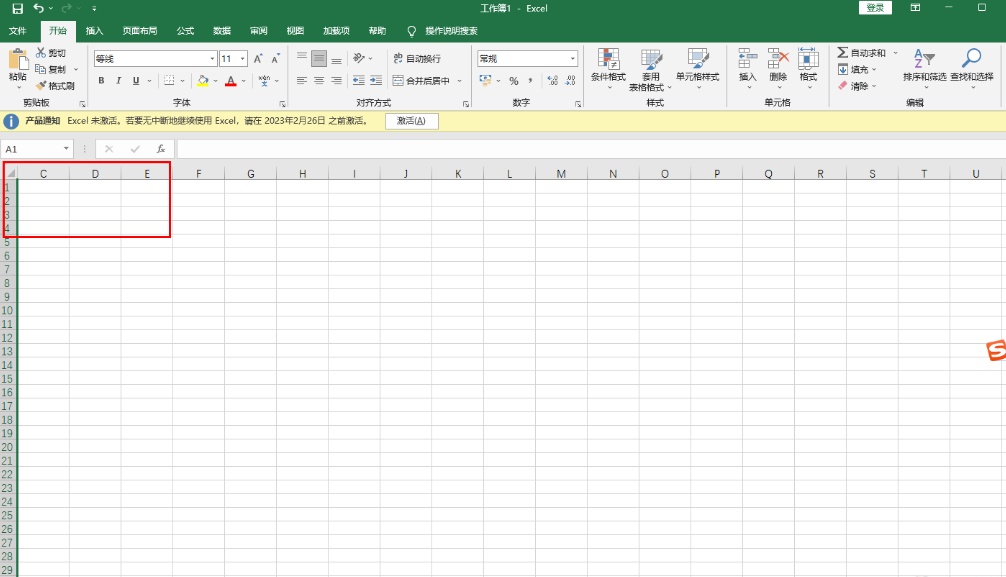Image resolution: width=1006 pixels, height=577 pixels.
Task: Click the yellow fill color bucket
Action: tap(203, 81)
